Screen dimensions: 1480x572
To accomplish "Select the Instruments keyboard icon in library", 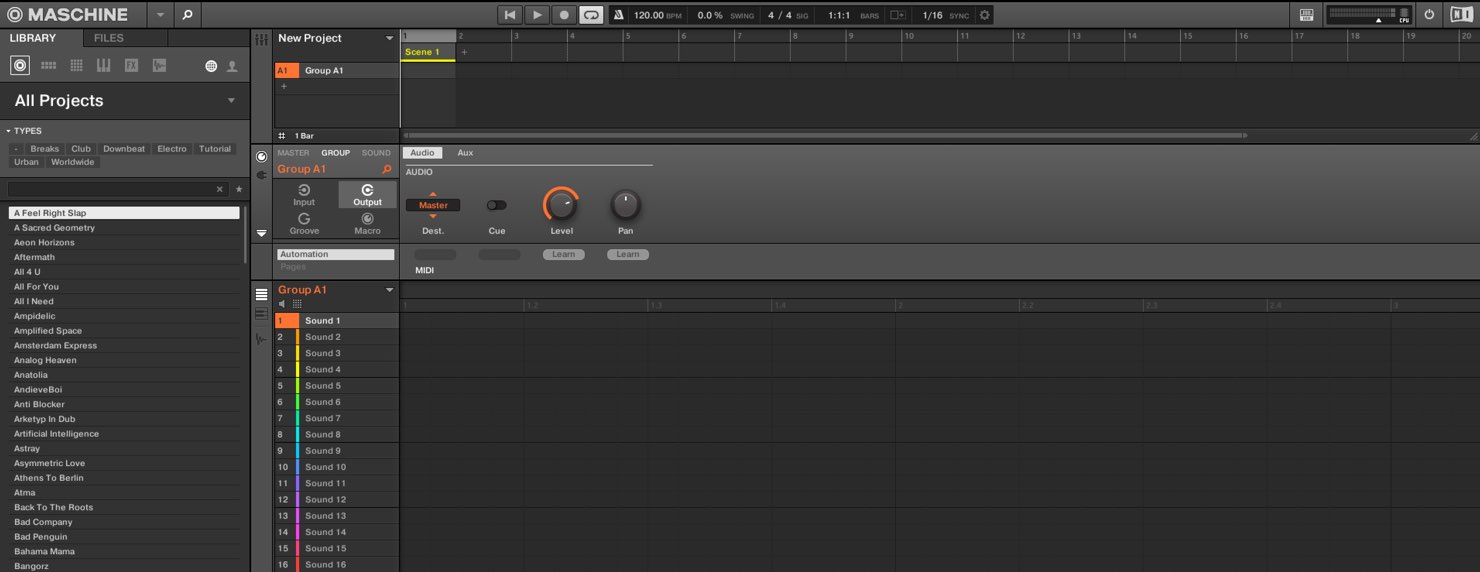I will click(103, 66).
